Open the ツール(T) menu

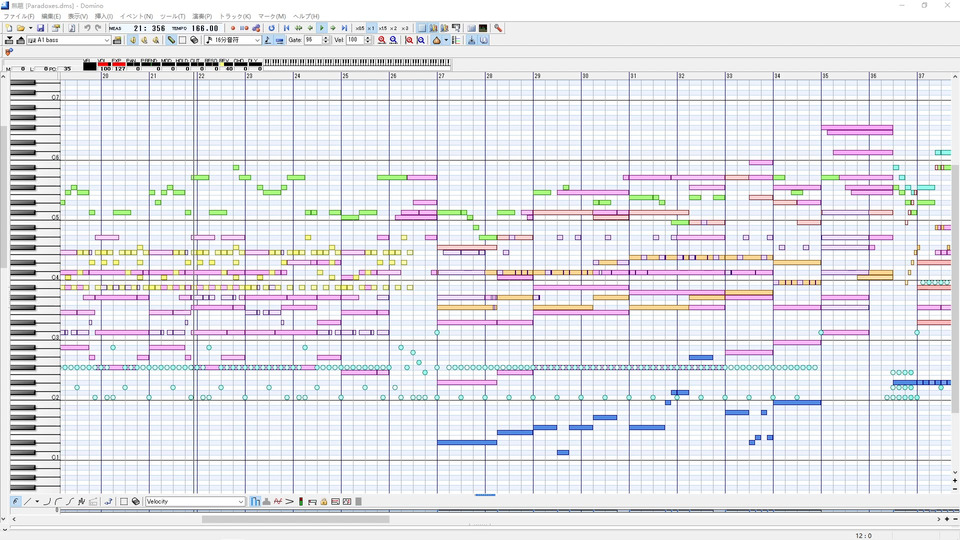coord(172,17)
